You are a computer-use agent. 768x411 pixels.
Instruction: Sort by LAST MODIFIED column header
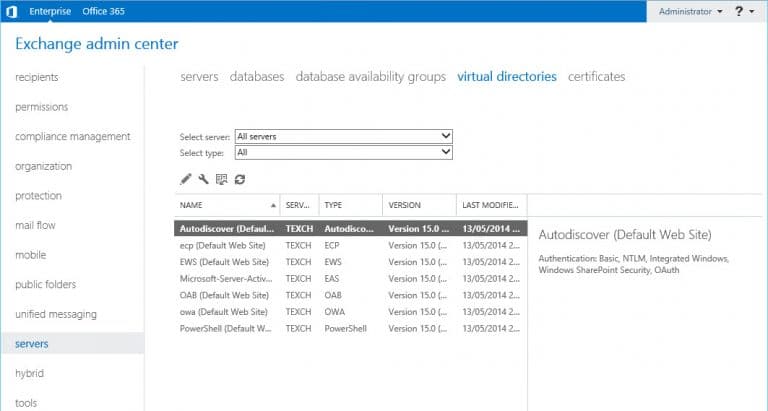pos(491,205)
